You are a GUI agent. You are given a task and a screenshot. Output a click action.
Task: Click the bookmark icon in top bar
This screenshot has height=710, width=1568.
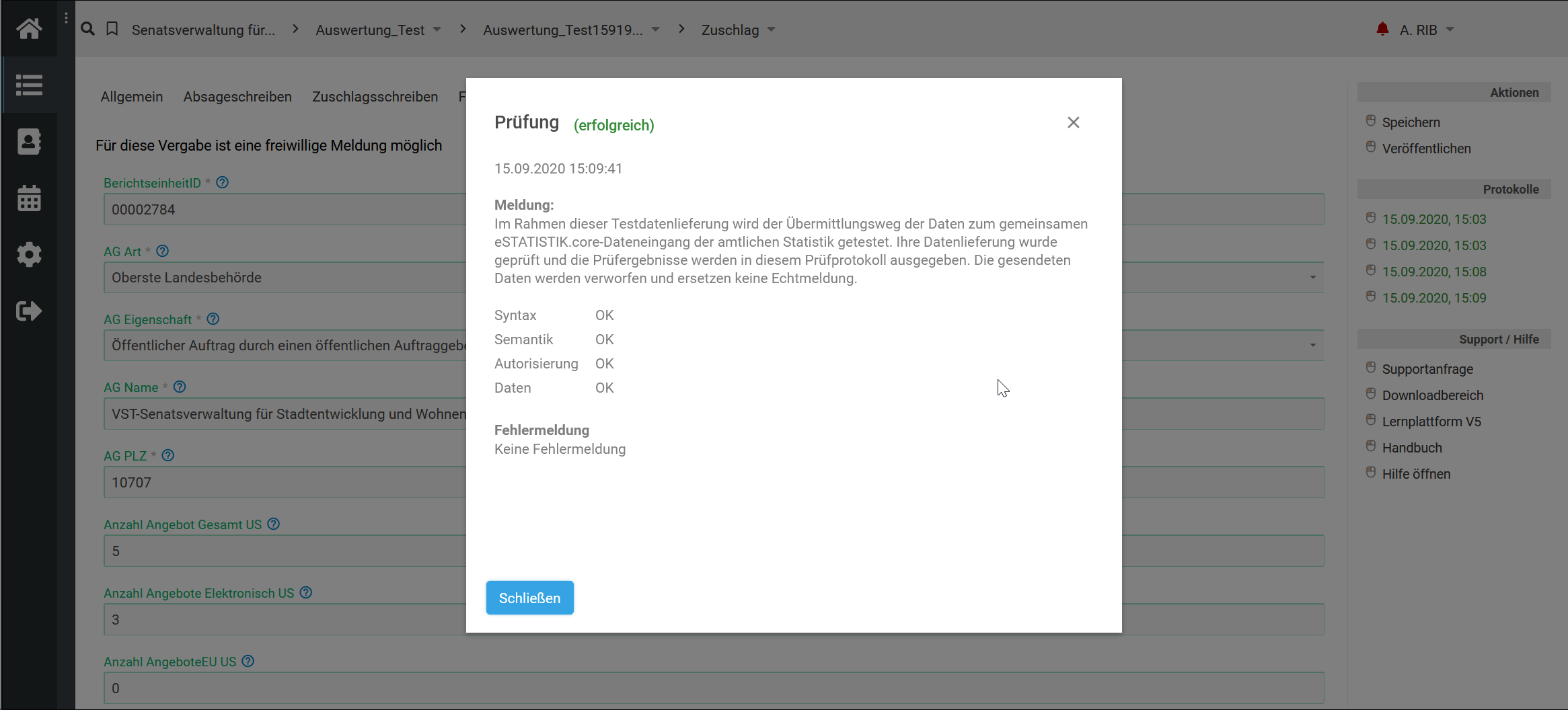tap(112, 30)
